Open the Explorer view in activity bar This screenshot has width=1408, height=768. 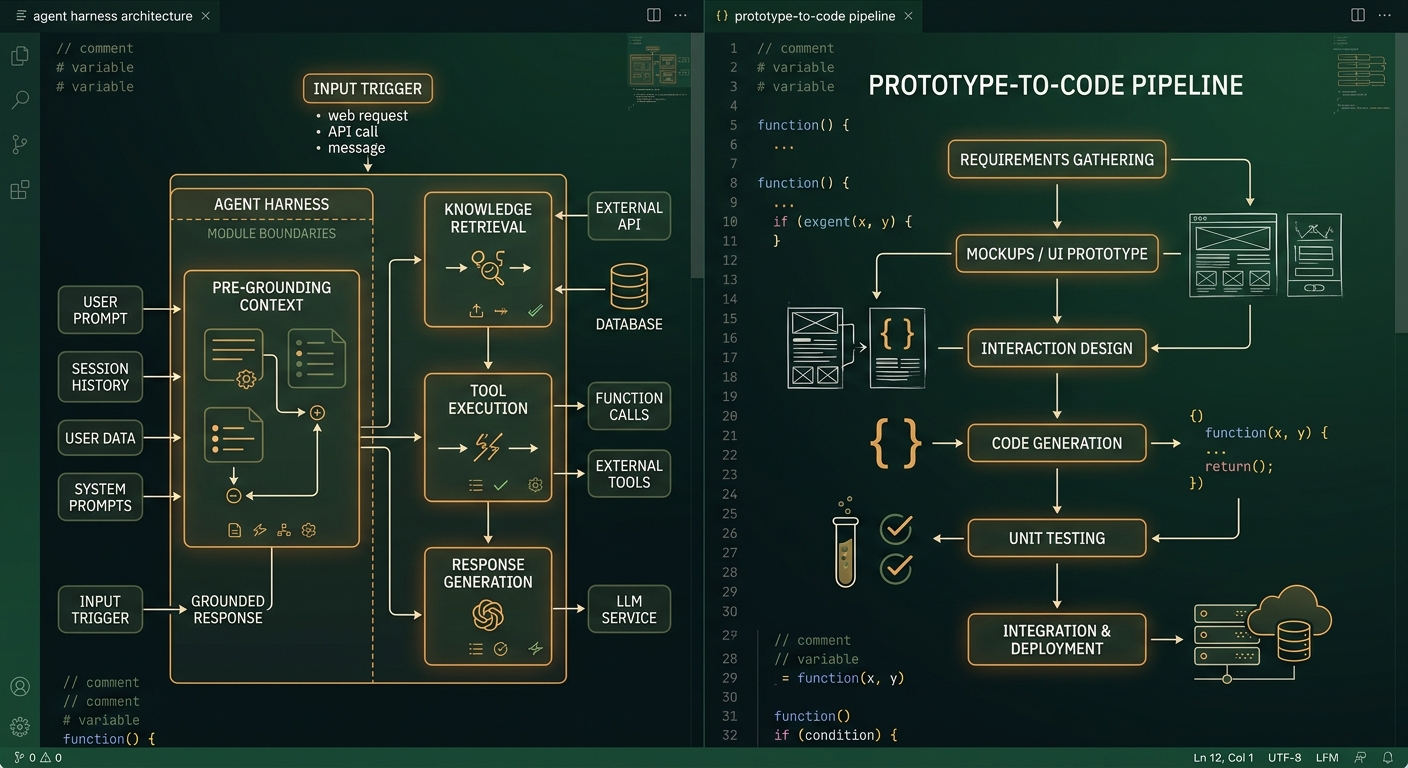(x=19, y=56)
